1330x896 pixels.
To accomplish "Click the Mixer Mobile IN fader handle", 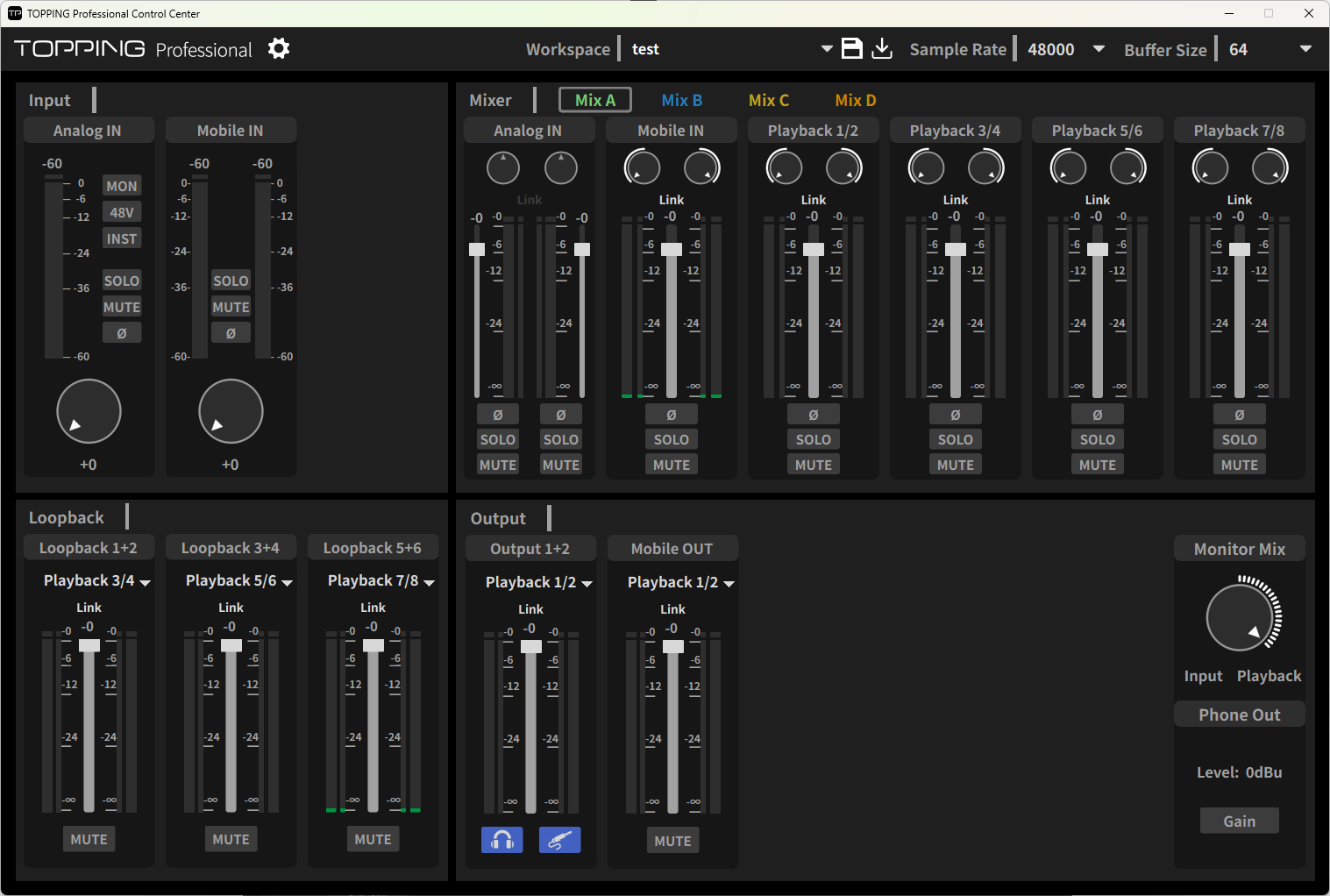I will (672, 249).
